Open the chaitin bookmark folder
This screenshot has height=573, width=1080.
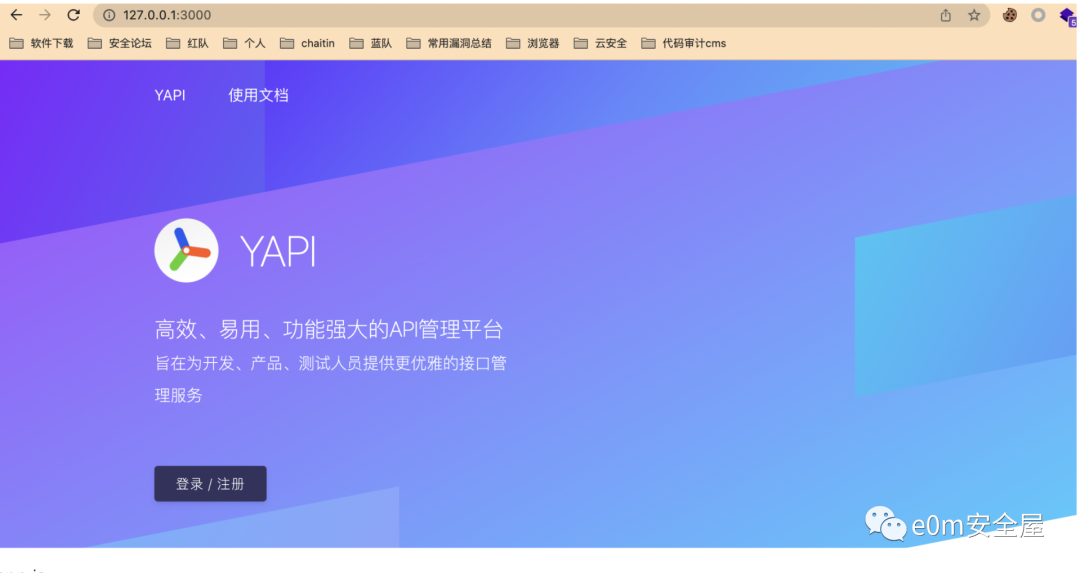point(307,43)
